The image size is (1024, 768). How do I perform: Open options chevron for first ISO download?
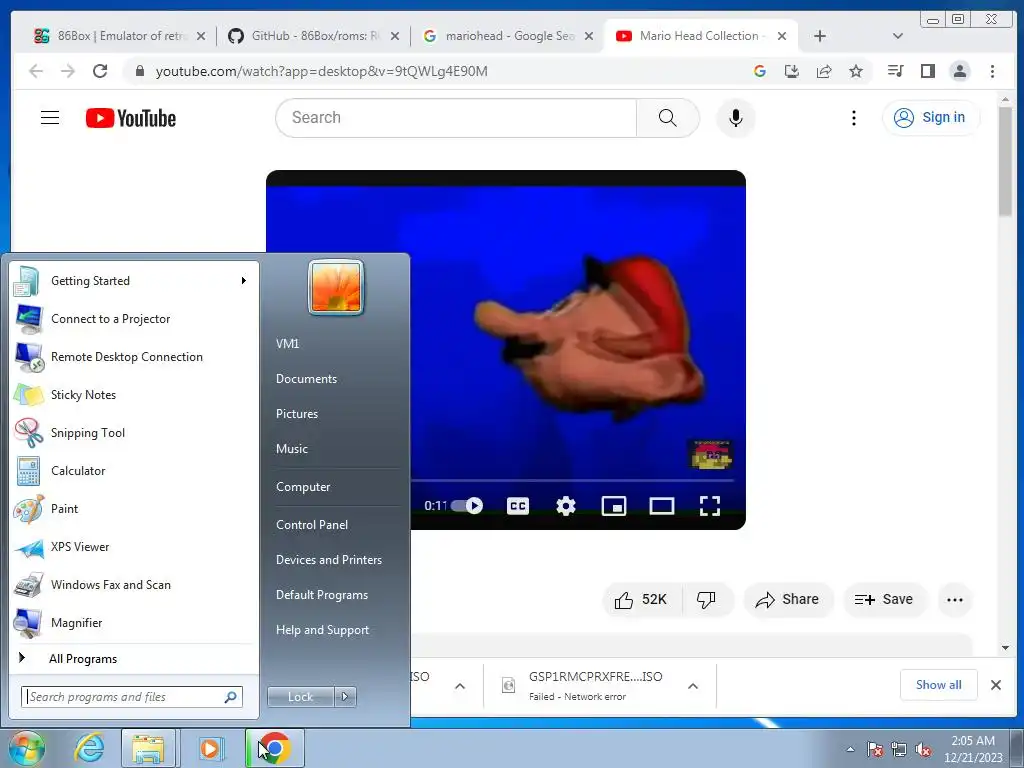(460, 686)
